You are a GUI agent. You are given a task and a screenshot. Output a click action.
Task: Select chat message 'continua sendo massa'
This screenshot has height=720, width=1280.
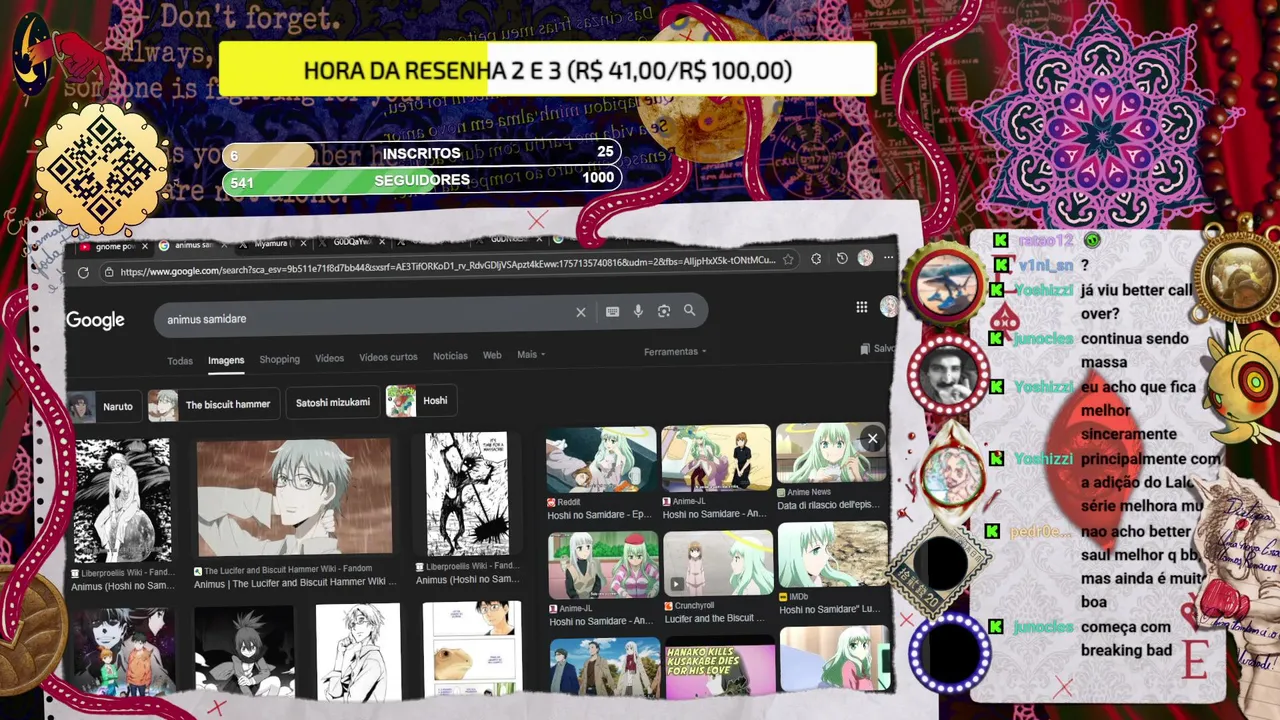pyautogui.click(x=1134, y=350)
